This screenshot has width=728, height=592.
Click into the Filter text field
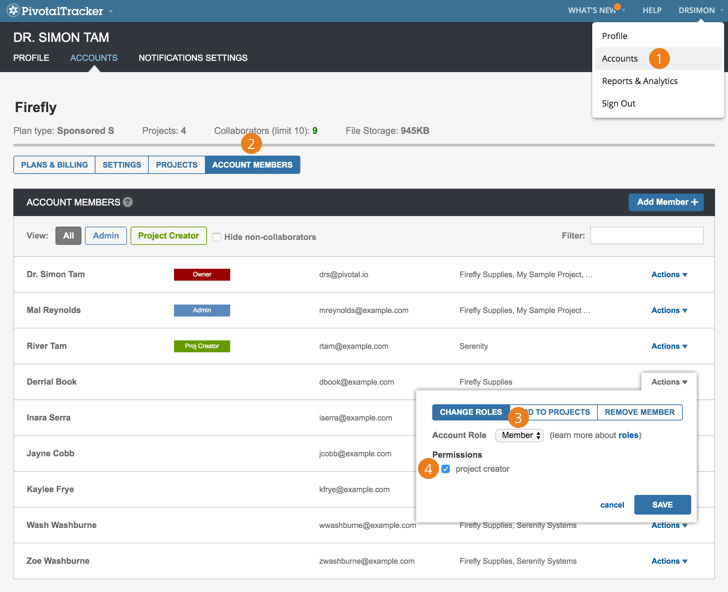tap(646, 236)
